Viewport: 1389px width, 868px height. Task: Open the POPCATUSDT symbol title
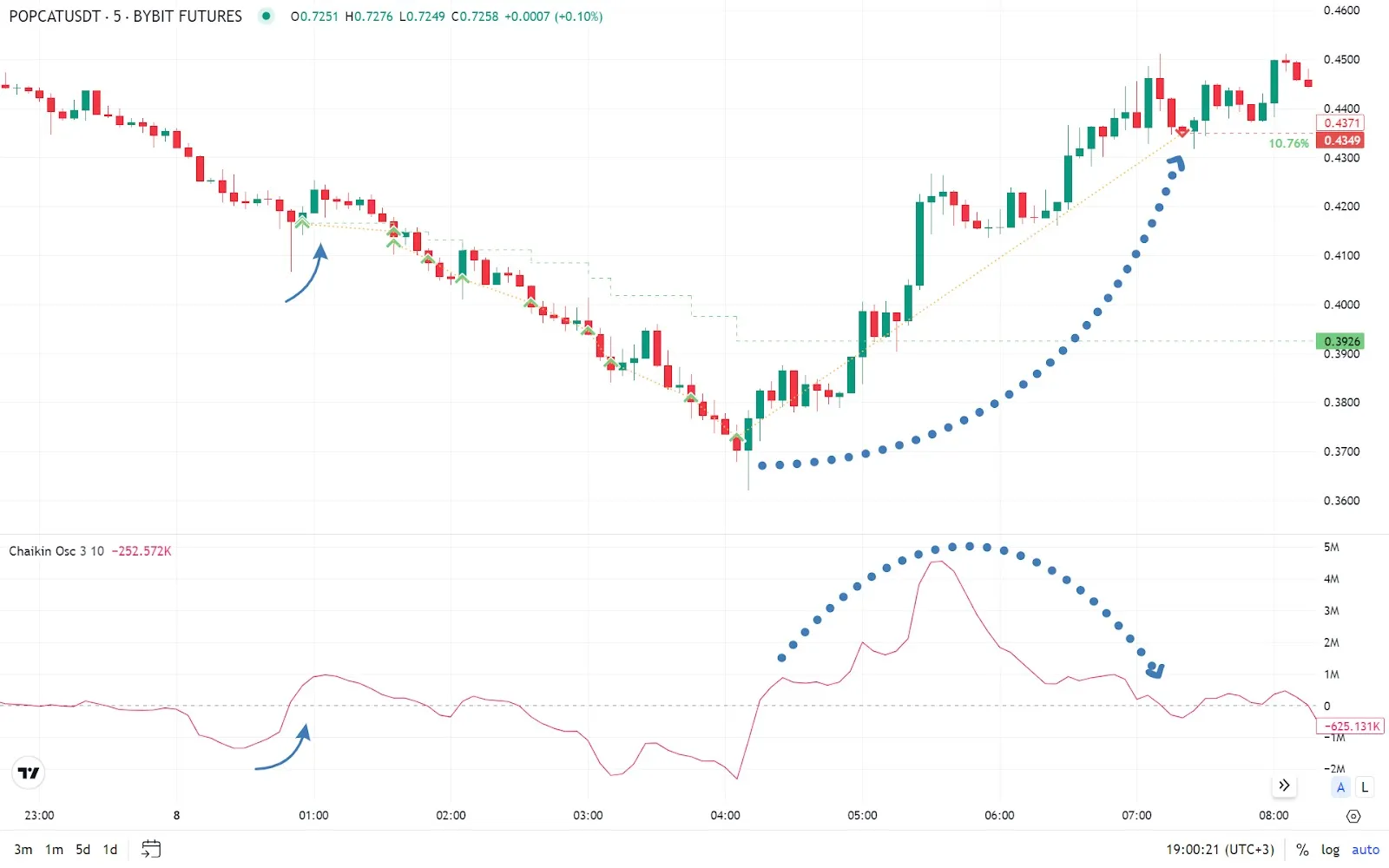pos(125,16)
